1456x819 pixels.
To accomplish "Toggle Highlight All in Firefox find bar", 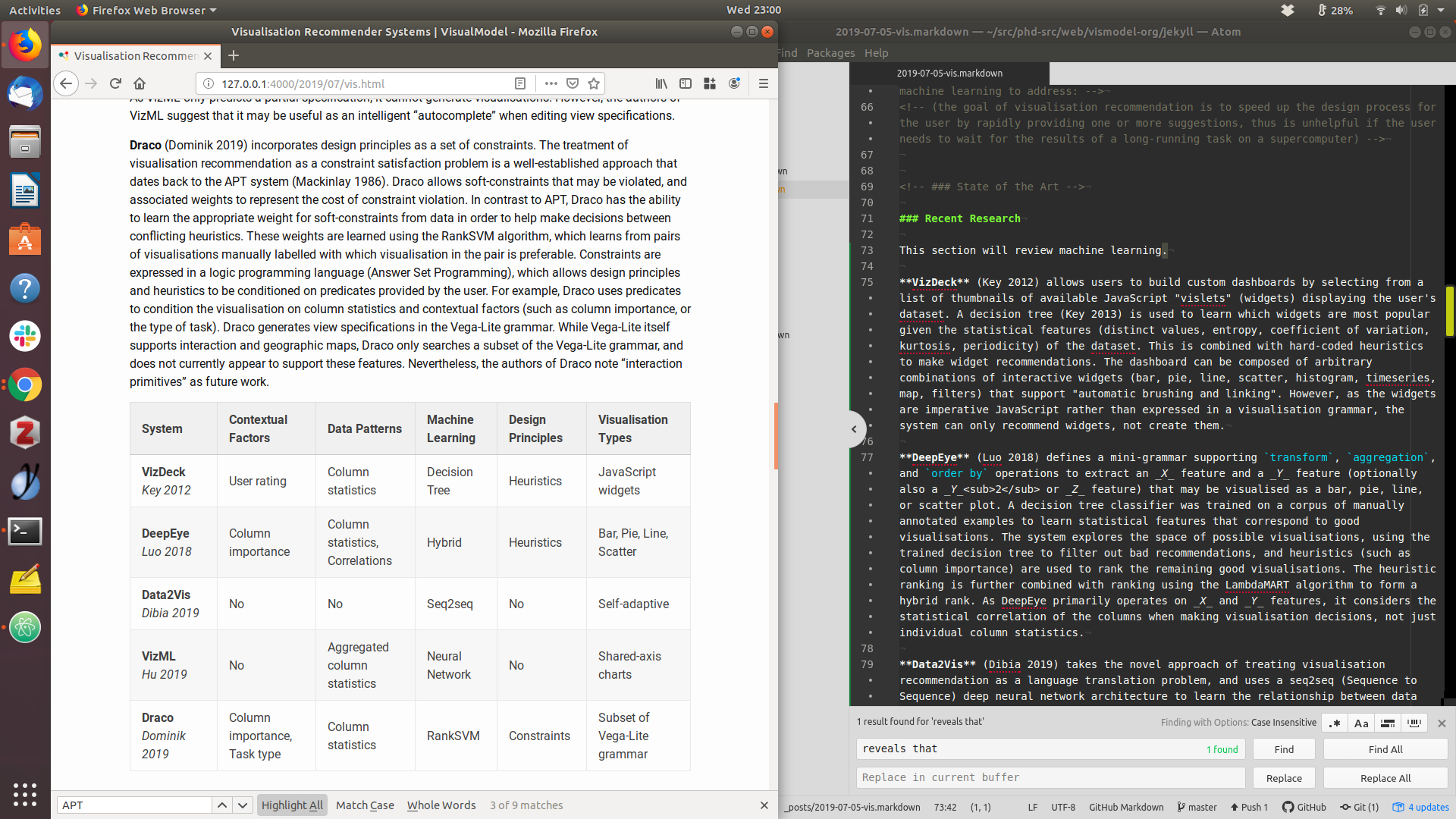I will (292, 805).
